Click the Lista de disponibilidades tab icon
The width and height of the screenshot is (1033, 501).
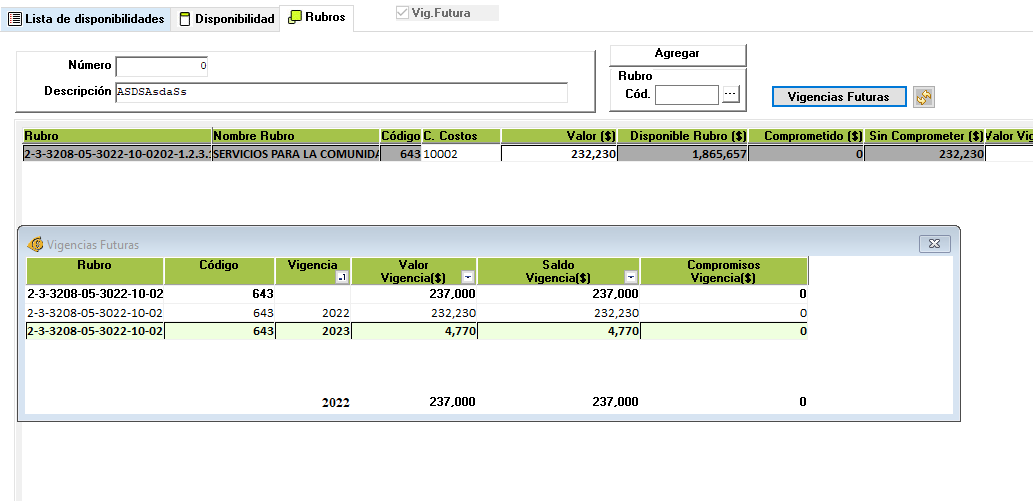14,19
